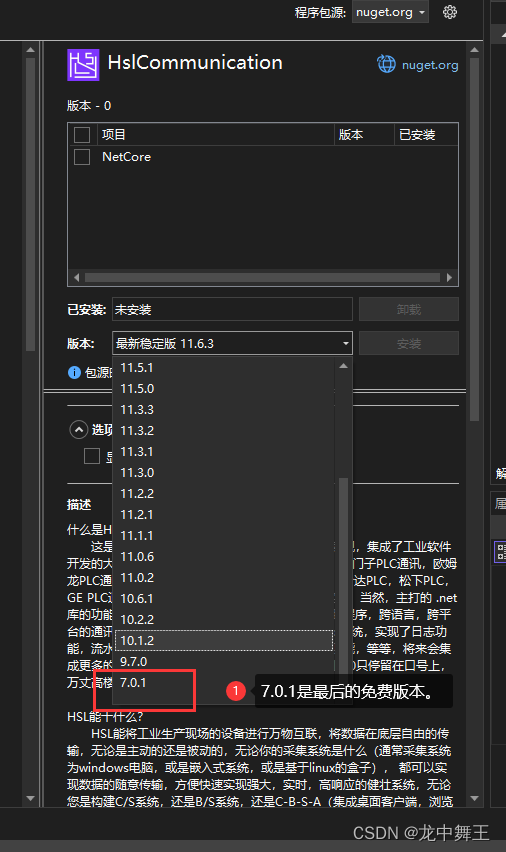Pick highlighted version 10.1.2
Viewport: 506px width, 852px height.
click(224, 641)
